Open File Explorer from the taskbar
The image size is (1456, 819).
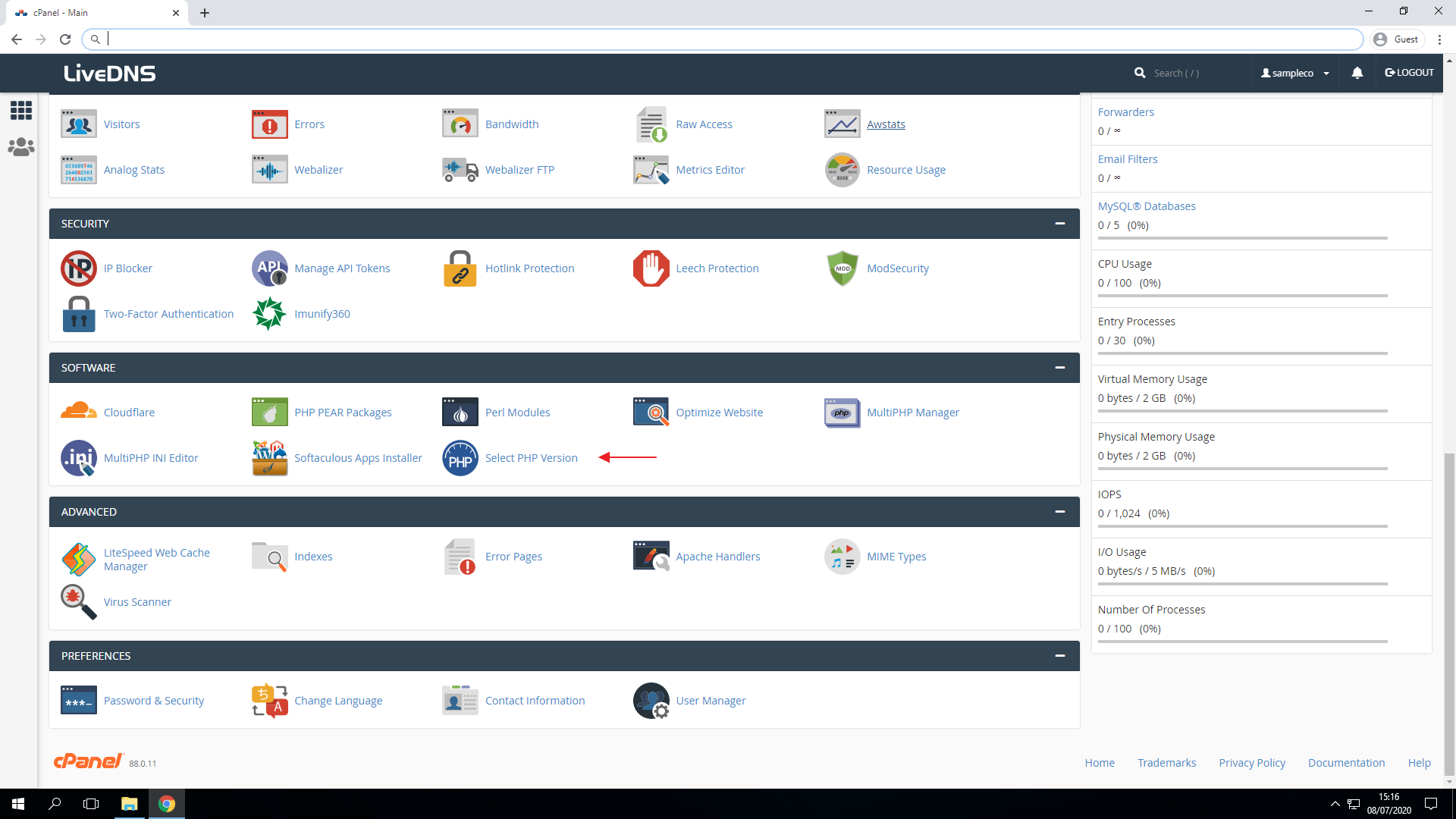(x=129, y=804)
